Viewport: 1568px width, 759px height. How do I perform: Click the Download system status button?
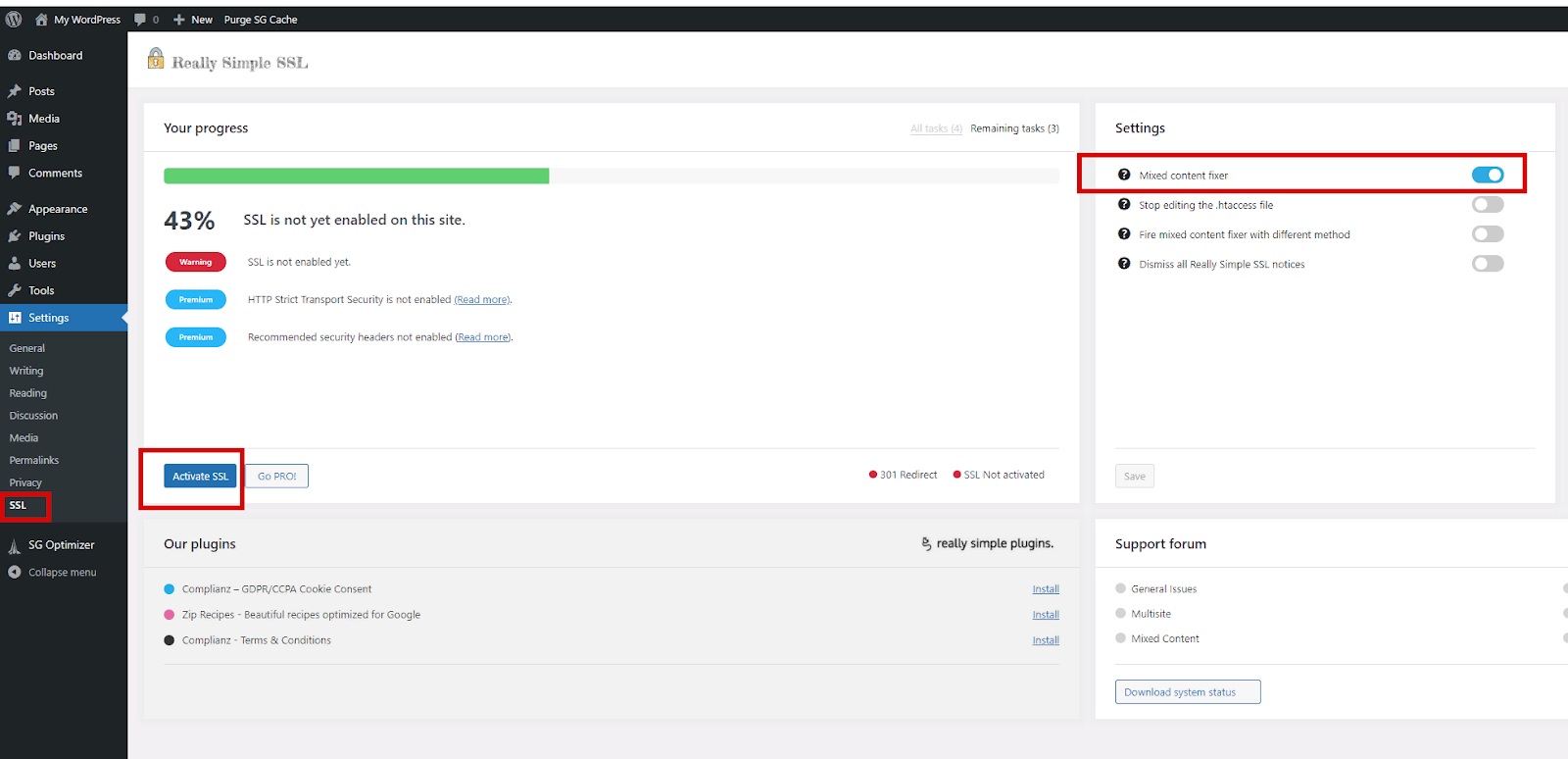point(1188,691)
